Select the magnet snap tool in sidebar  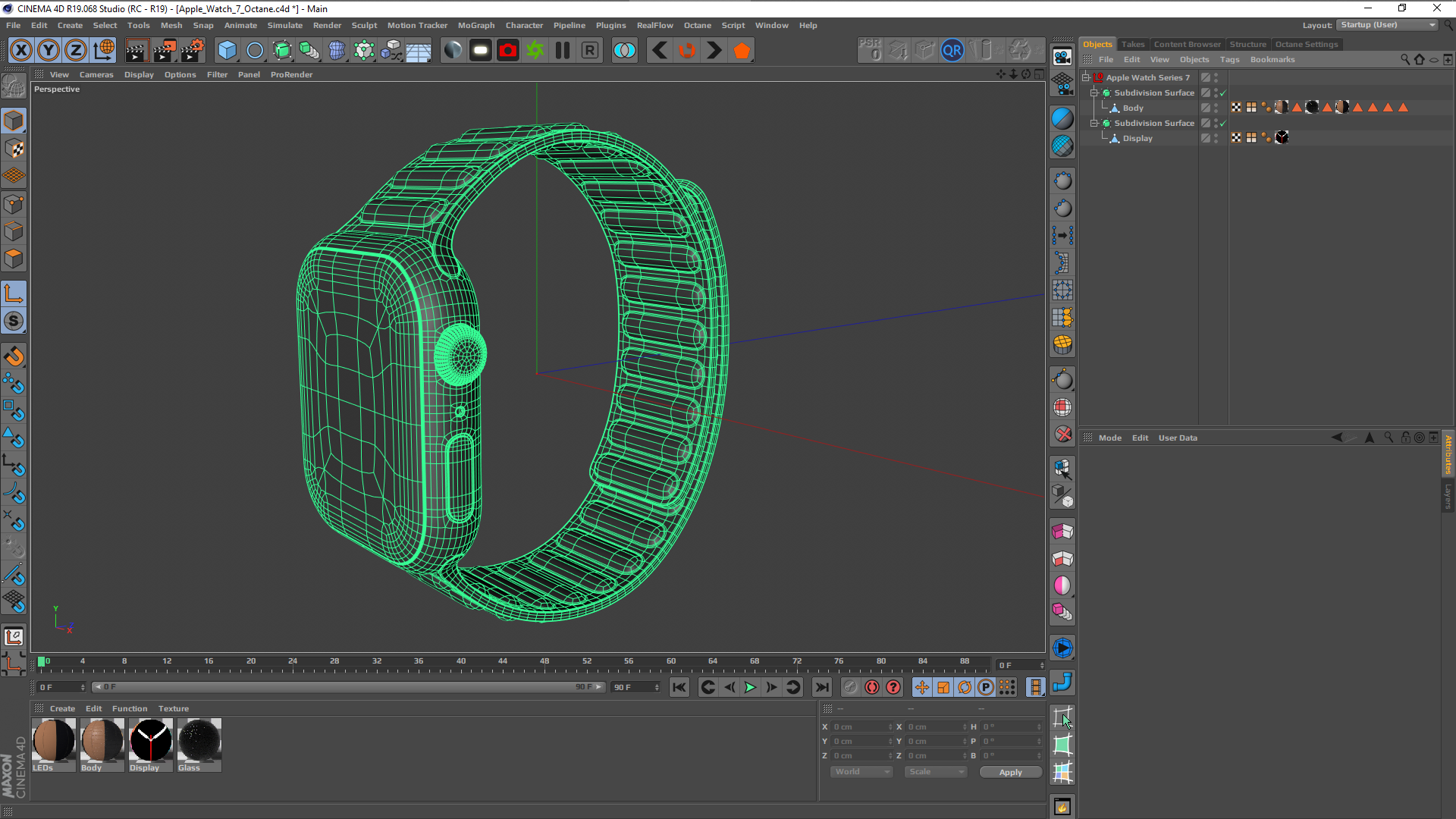(14, 356)
